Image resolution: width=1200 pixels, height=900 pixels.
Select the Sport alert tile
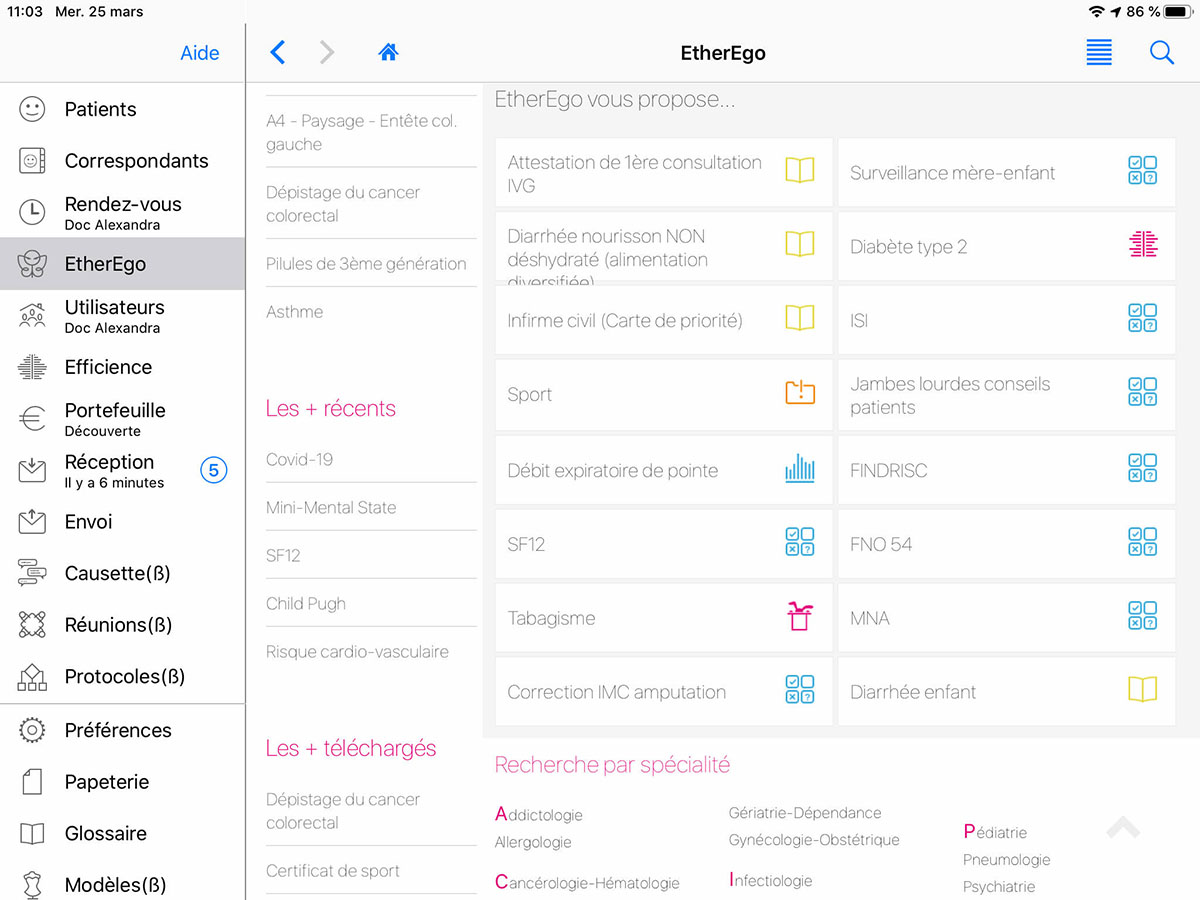pyautogui.click(x=663, y=394)
